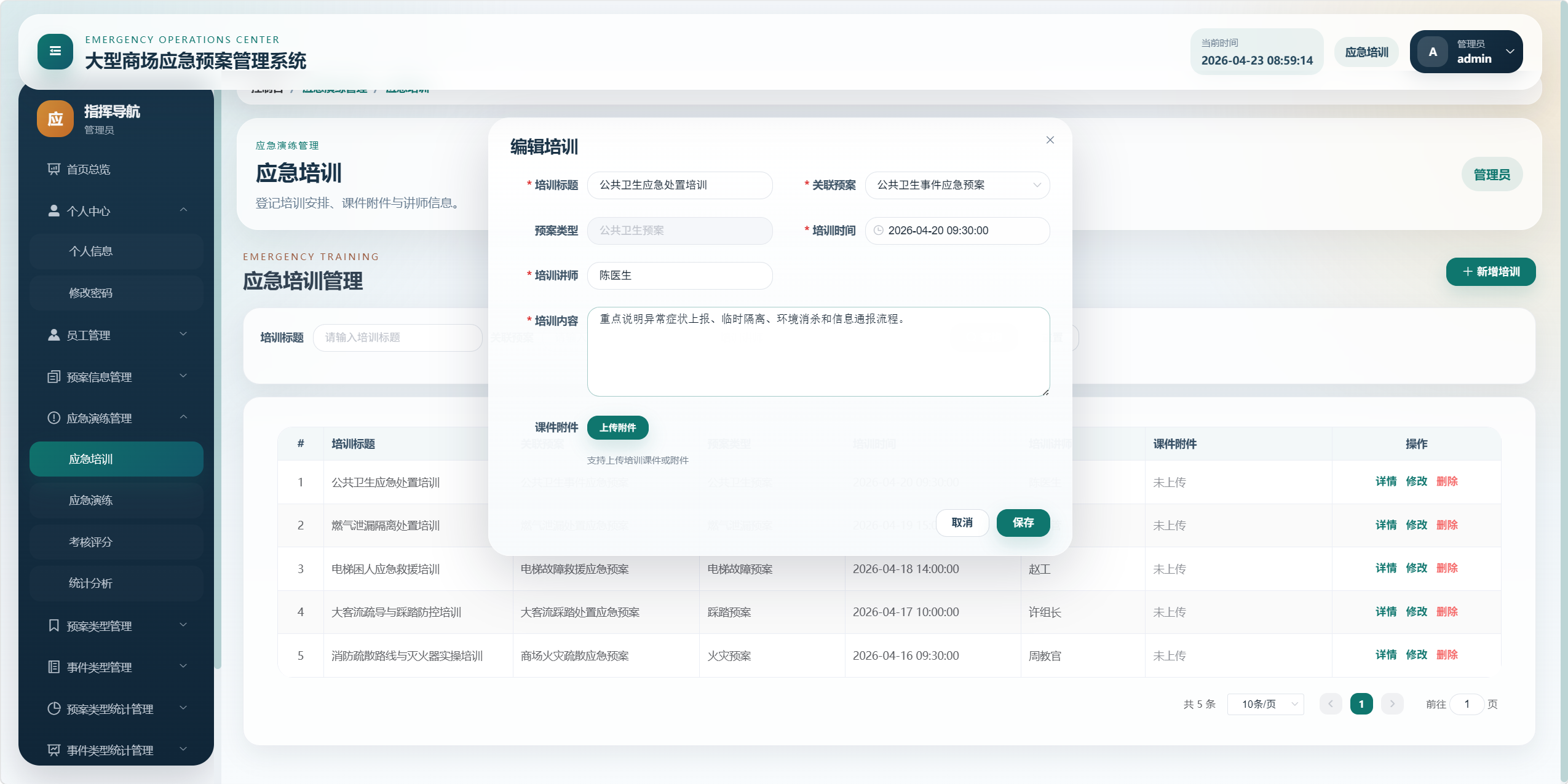Viewport: 1568px width, 784px height.
Task: Click the hamburger menu icon in header
Action: click(x=55, y=51)
